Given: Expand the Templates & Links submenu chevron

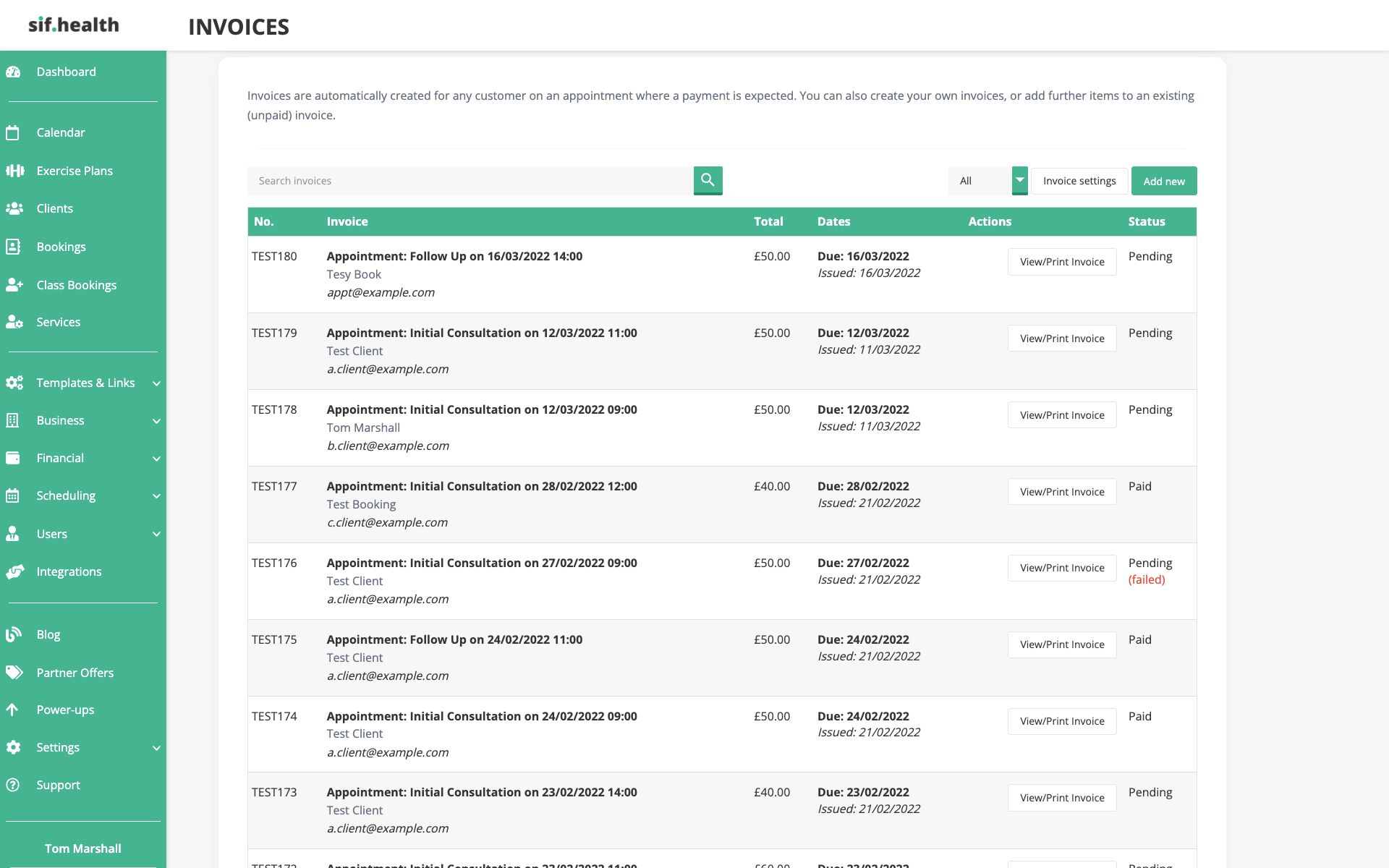Looking at the screenshot, I should (x=156, y=383).
